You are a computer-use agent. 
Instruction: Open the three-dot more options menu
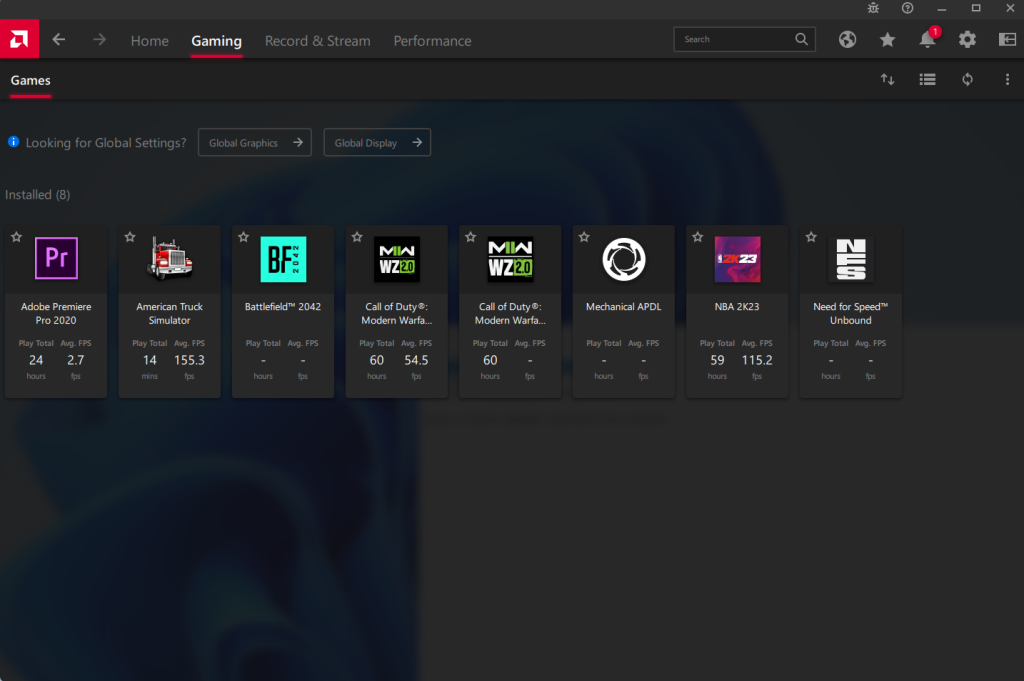point(1007,80)
